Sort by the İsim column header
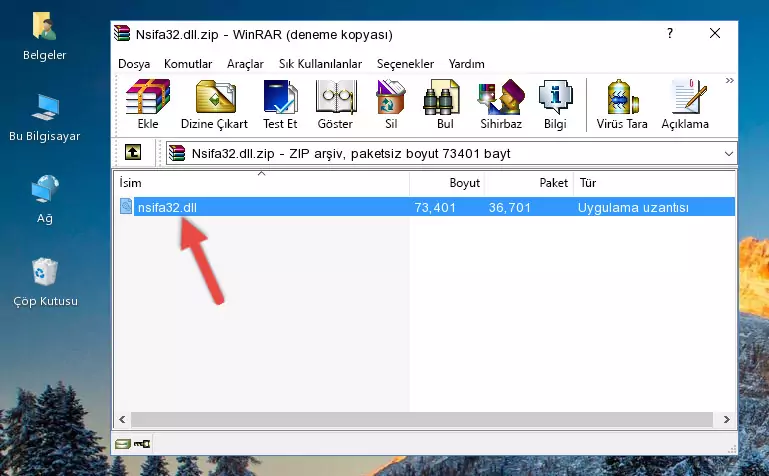 [x=262, y=183]
